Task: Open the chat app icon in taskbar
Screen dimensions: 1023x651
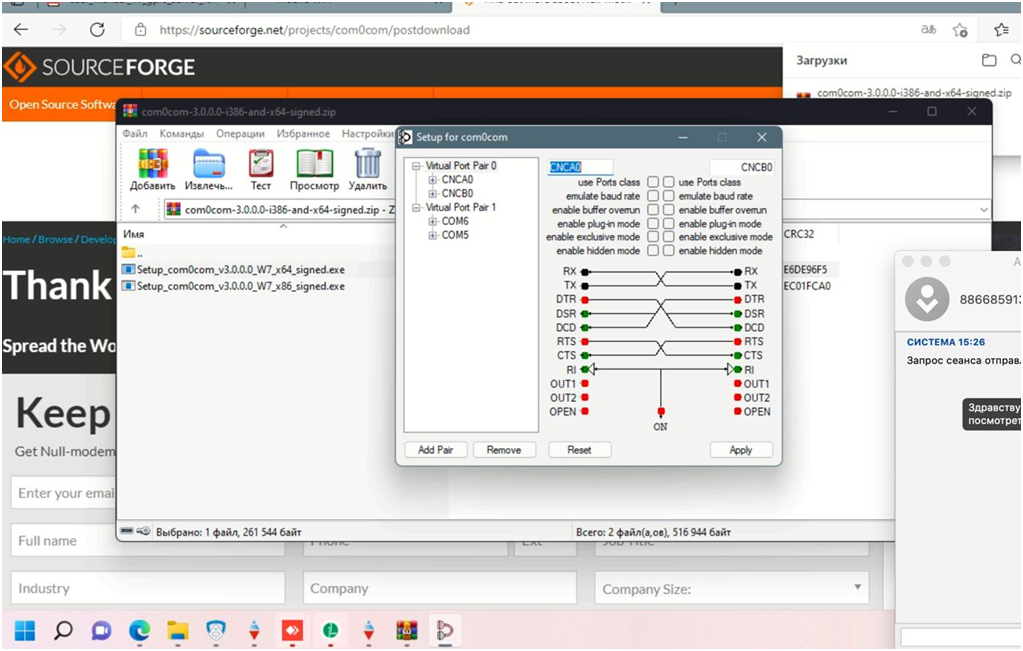Action: (x=101, y=630)
